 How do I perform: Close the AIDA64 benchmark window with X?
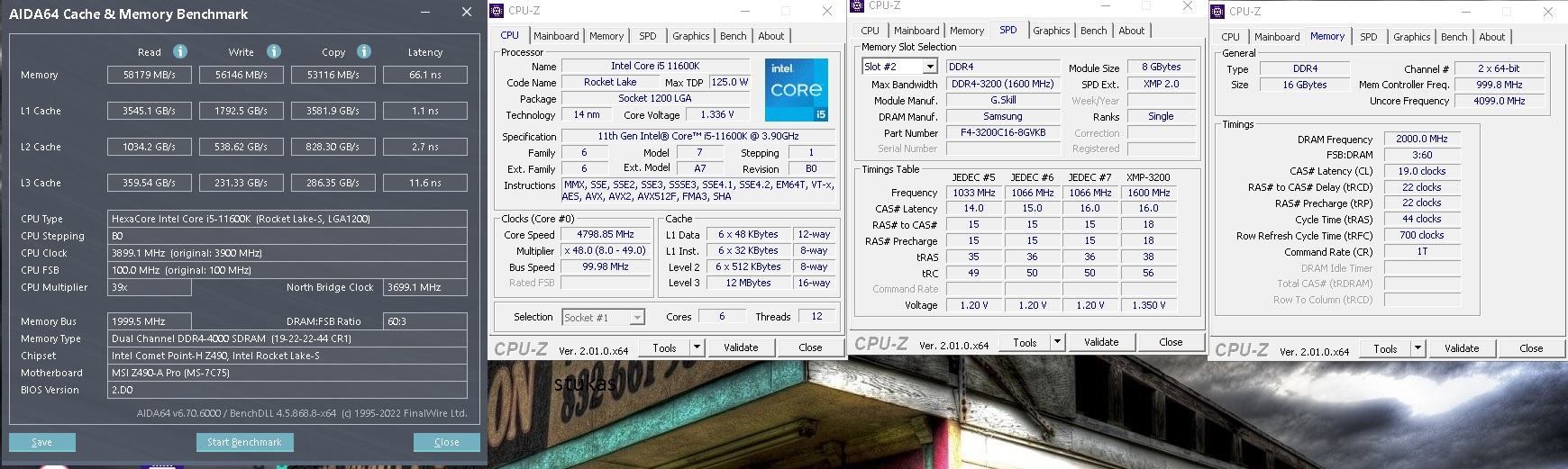[466, 13]
